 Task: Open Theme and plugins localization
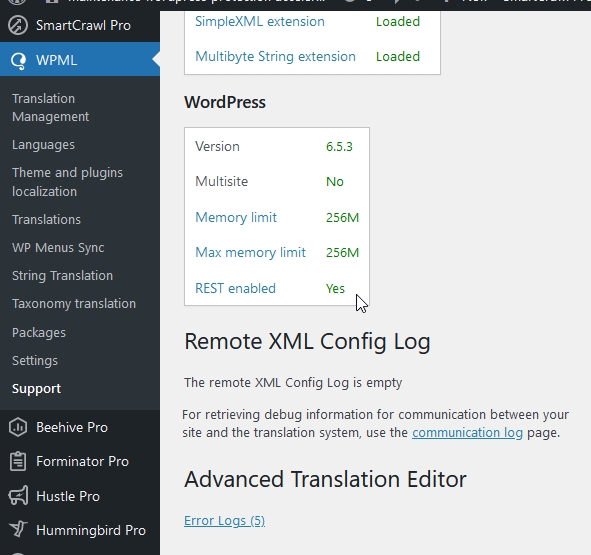click(67, 182)
